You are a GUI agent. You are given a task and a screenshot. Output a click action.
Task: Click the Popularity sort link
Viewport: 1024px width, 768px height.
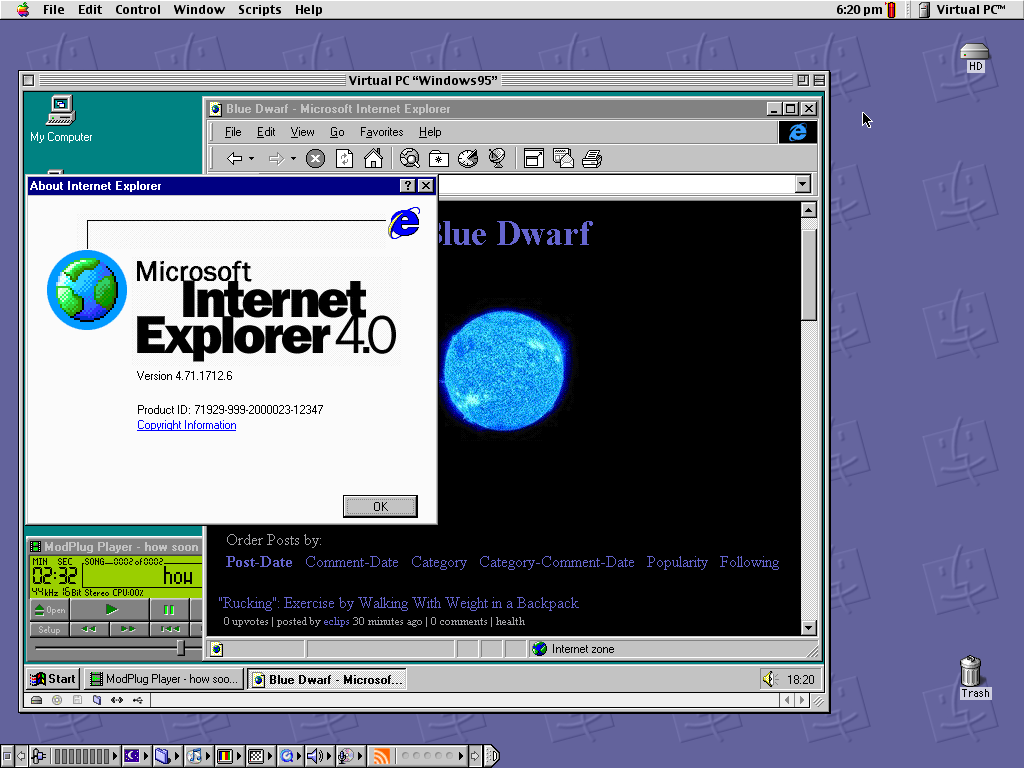(677, 562)
